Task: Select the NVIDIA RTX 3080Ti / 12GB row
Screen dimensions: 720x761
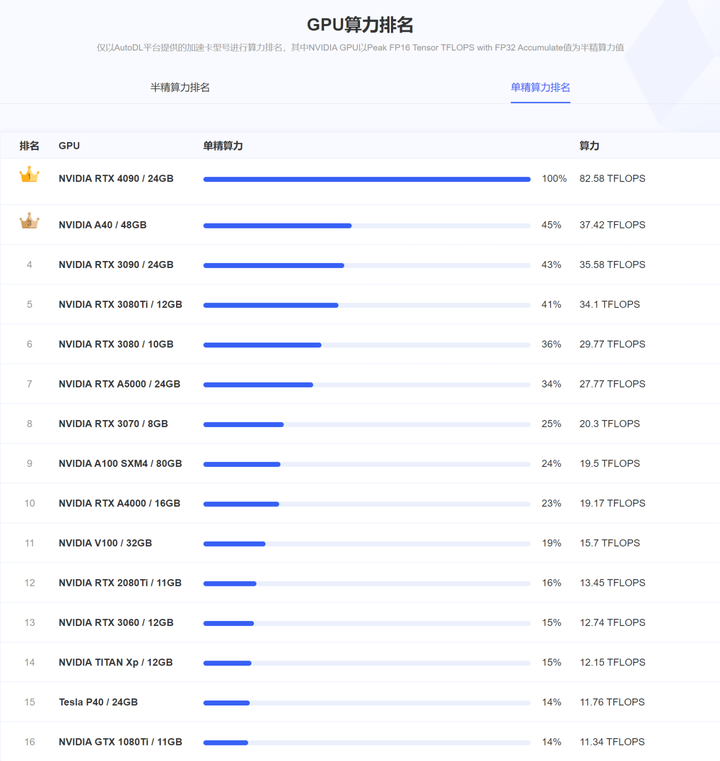Action: (x=119, y=305)
